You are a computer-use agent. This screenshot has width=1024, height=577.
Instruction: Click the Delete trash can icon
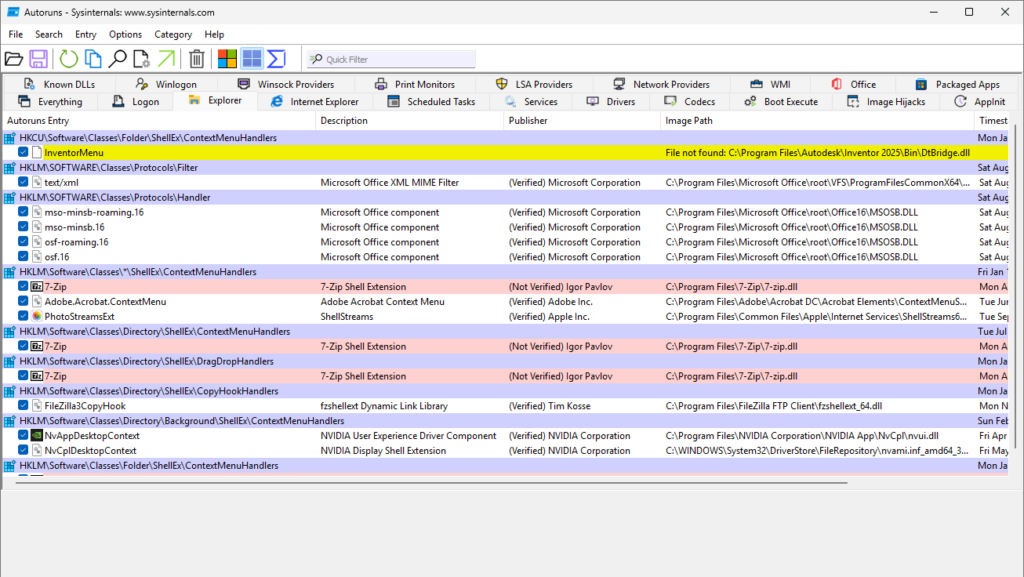click(197, 59)
